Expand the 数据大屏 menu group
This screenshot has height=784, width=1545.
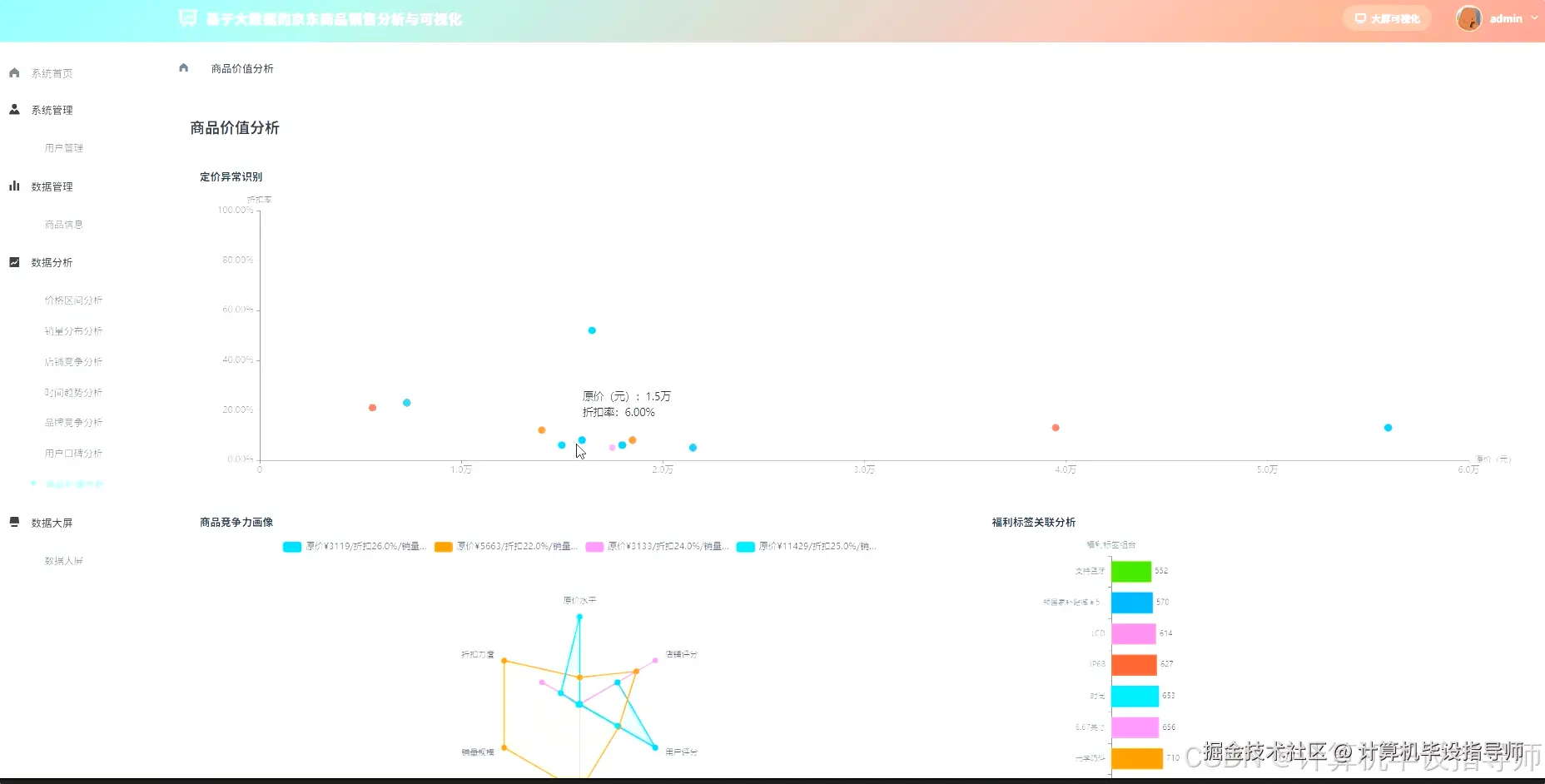pos(52,523)
